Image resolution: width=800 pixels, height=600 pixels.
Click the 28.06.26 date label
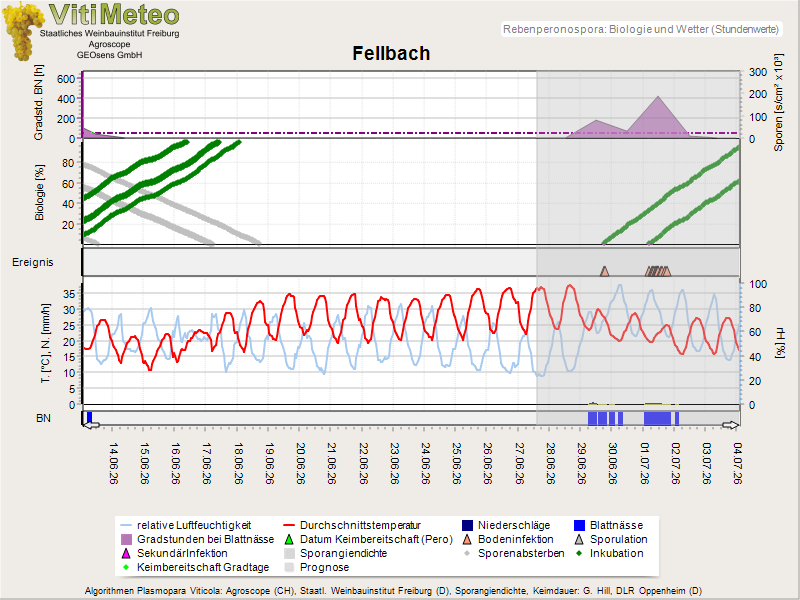551,463
